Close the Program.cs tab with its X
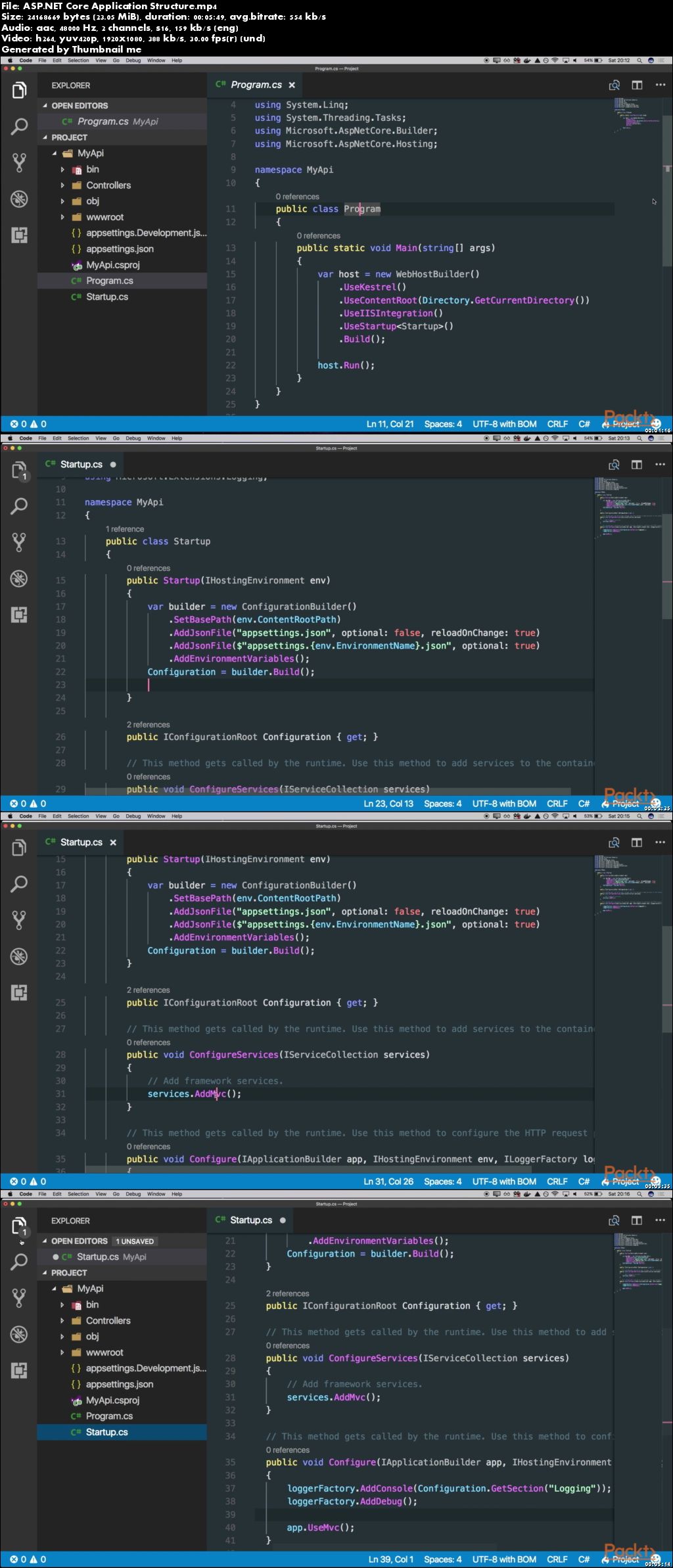This screenshot has width=673, height=1568. tap(292, 85)
